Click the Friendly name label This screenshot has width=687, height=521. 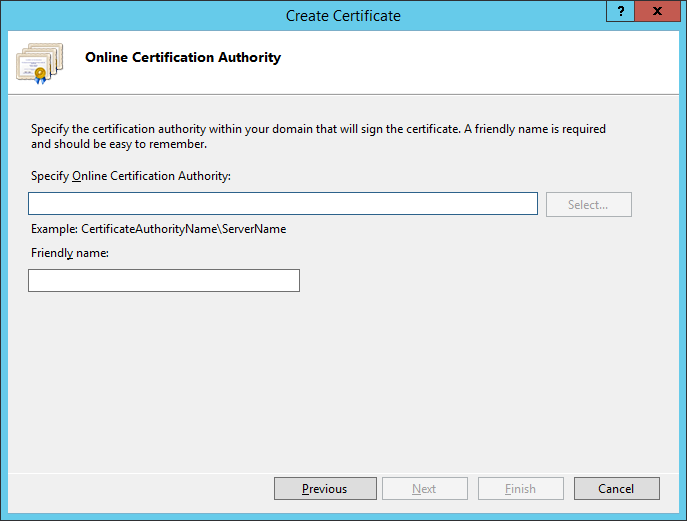(70, 254)
